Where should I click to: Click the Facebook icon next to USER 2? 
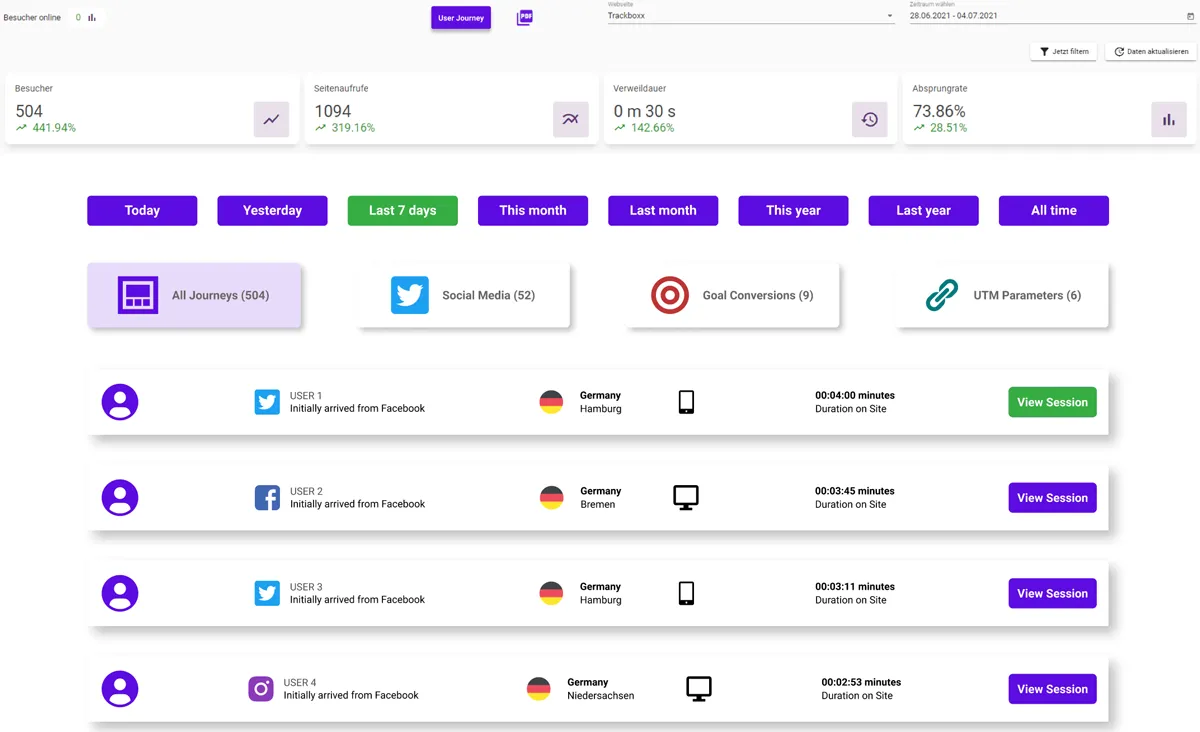click(x=266, y=497)
